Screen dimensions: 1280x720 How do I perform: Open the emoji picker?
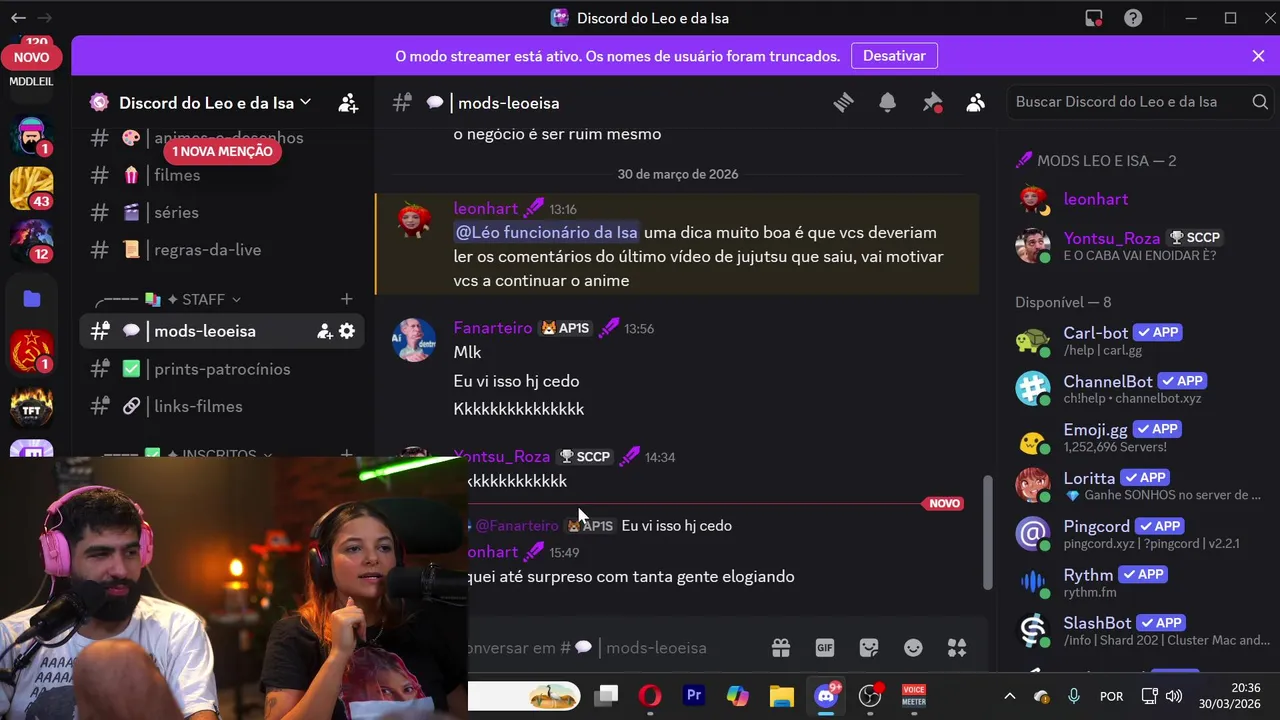point(913,648)
